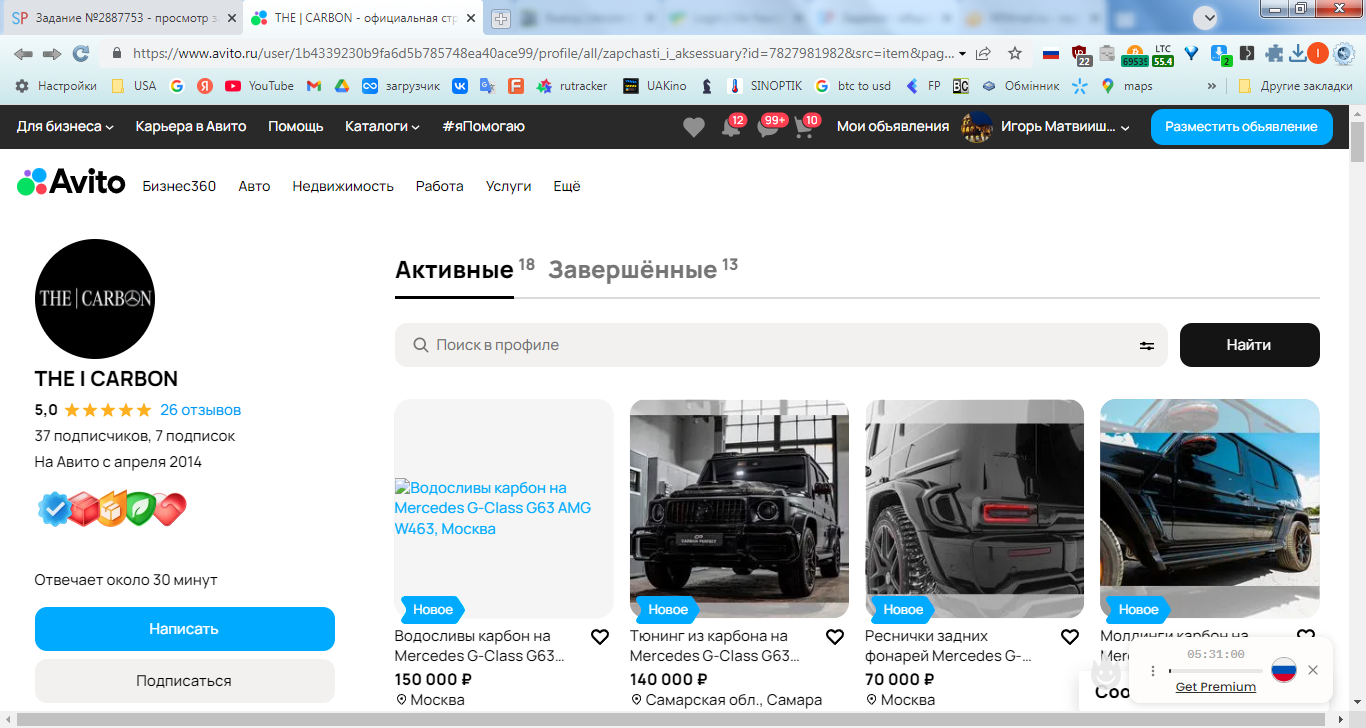The width and height of the screenshot is (1366, 728).
Task: Open Работа category
Action: tap(440, 186)
